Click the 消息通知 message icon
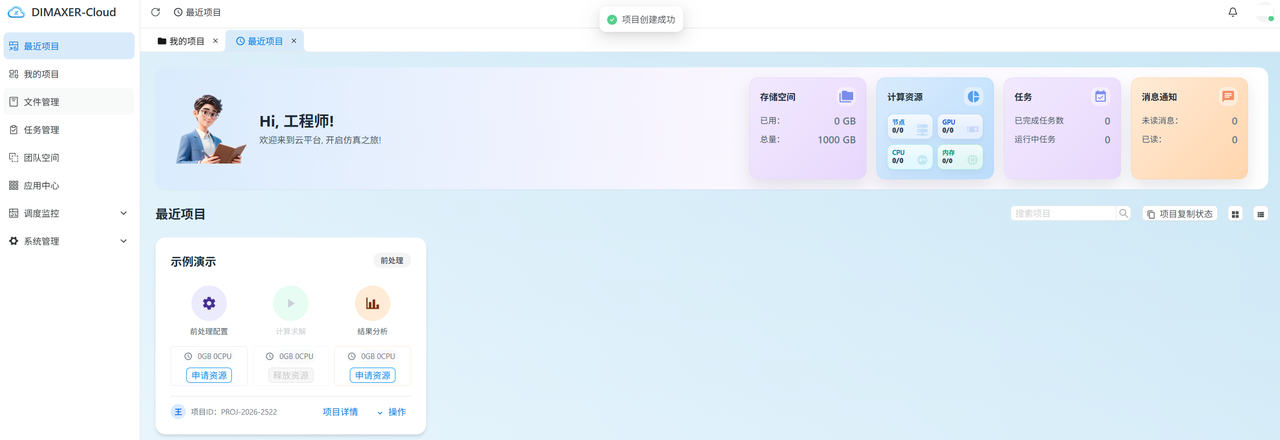Viewport: 1280px width, 440px height. (x=1228, y=96)
